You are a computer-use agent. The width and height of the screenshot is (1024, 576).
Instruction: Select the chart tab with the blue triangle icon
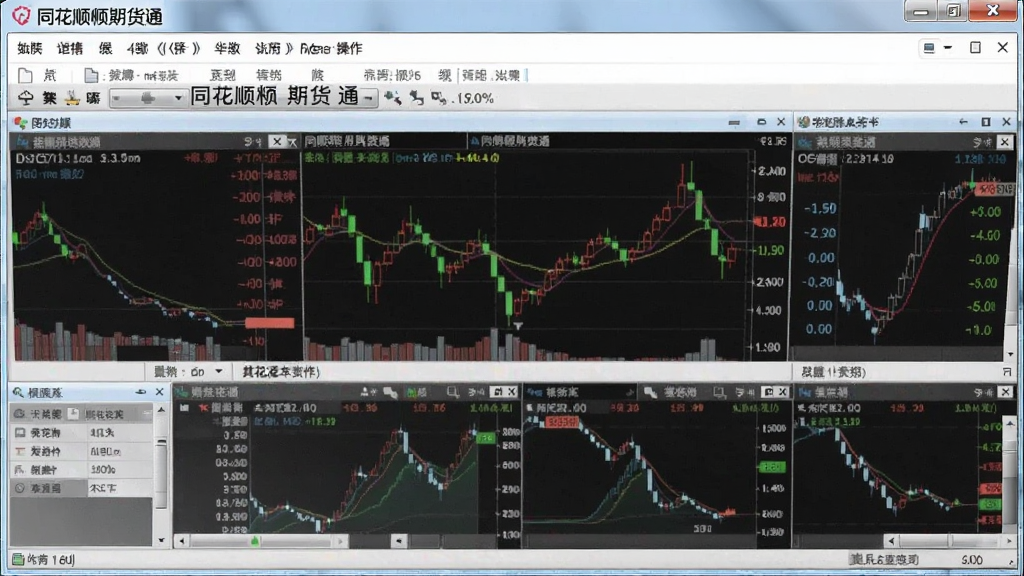click(511, 141)
